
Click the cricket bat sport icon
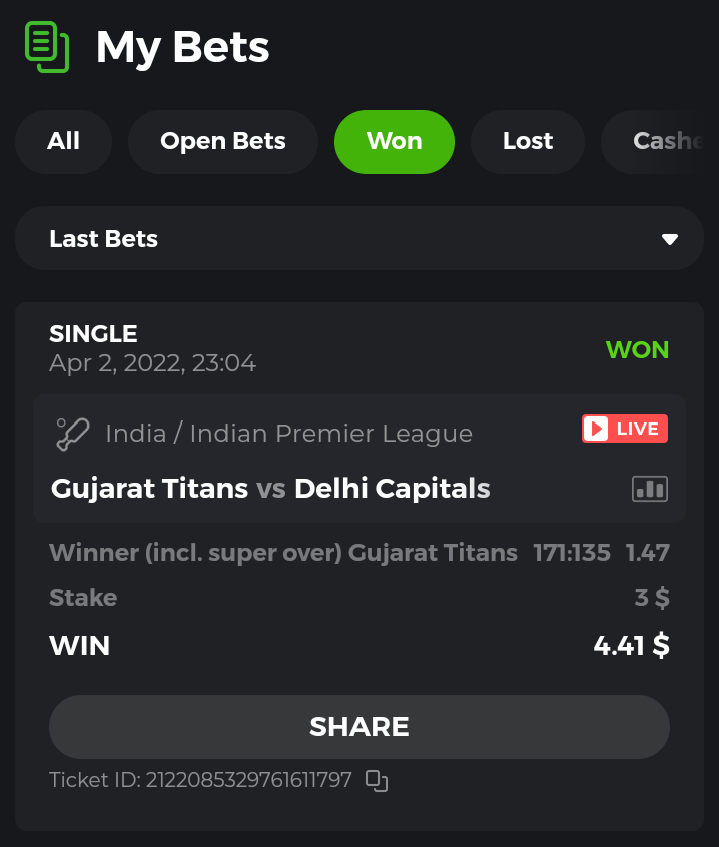[72, 434]
